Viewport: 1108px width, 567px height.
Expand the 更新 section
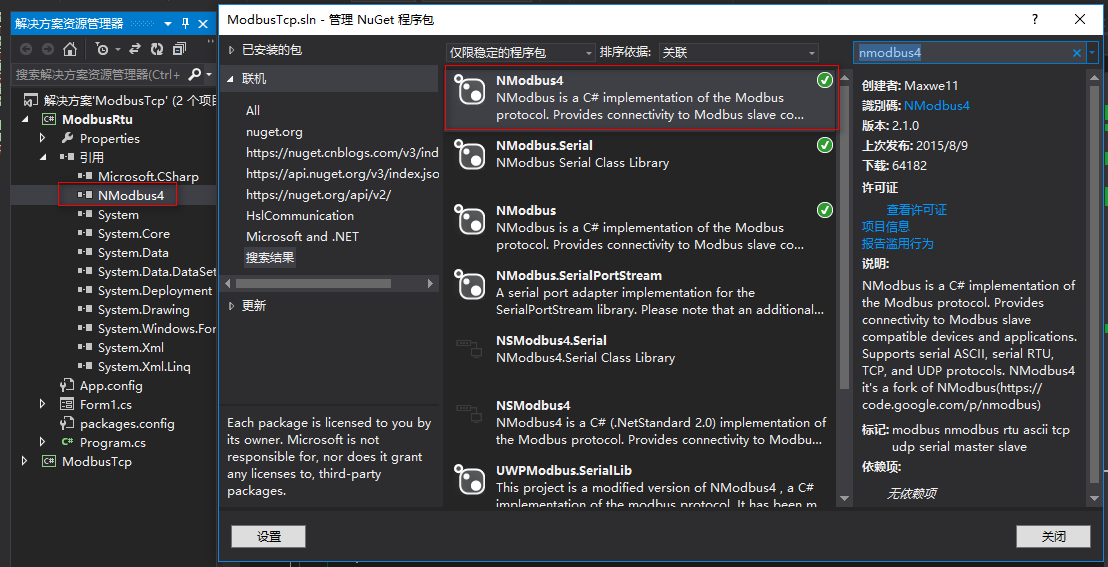click(231, 306)
